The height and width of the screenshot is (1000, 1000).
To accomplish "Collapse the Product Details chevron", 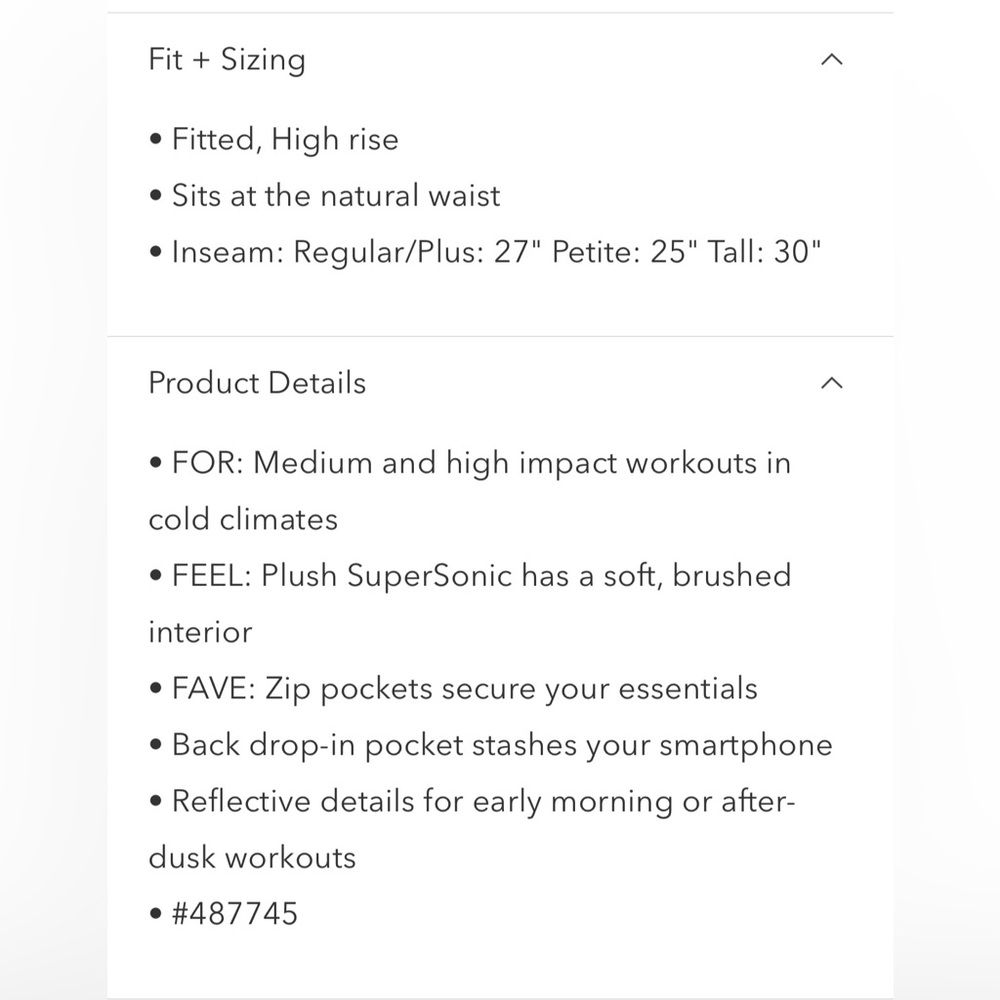I will (832, 383).
